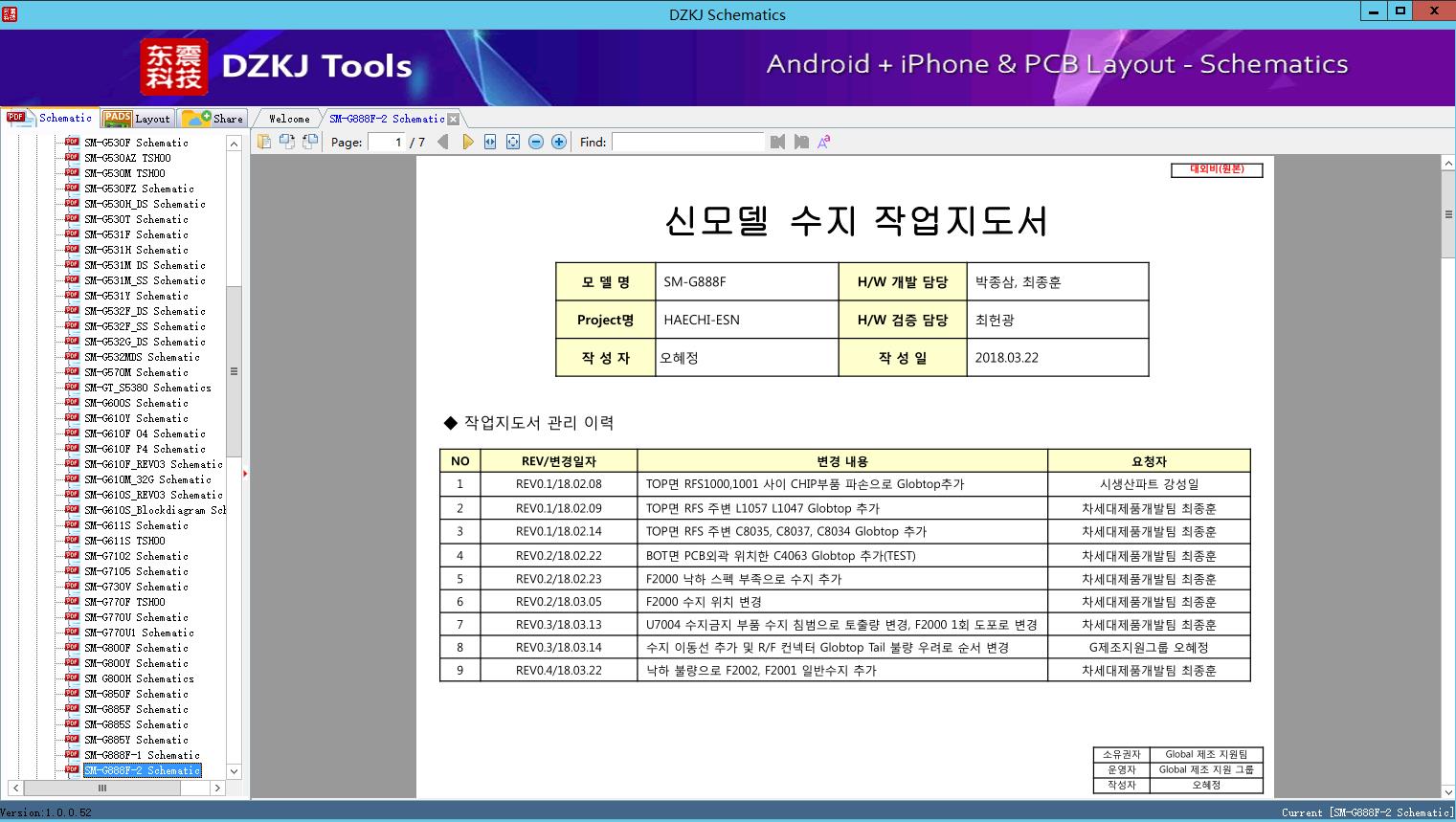Switch to the PADS Layout tab

pyautogui.click(x=137, y=119)
